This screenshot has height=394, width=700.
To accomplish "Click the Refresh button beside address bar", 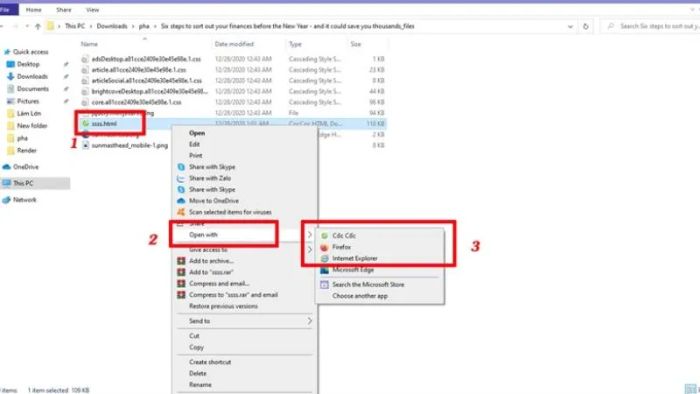I will [x=586, y=26].
